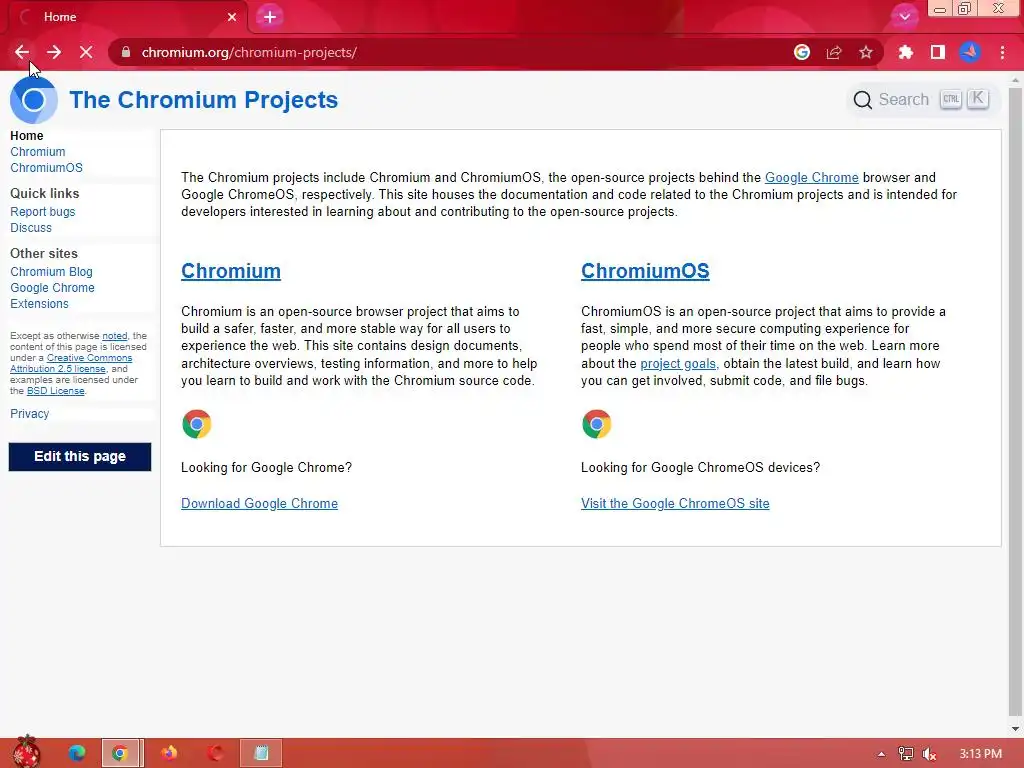Open a new tab with the plus button
1024x768 pixels.
(x=270, y=17)
